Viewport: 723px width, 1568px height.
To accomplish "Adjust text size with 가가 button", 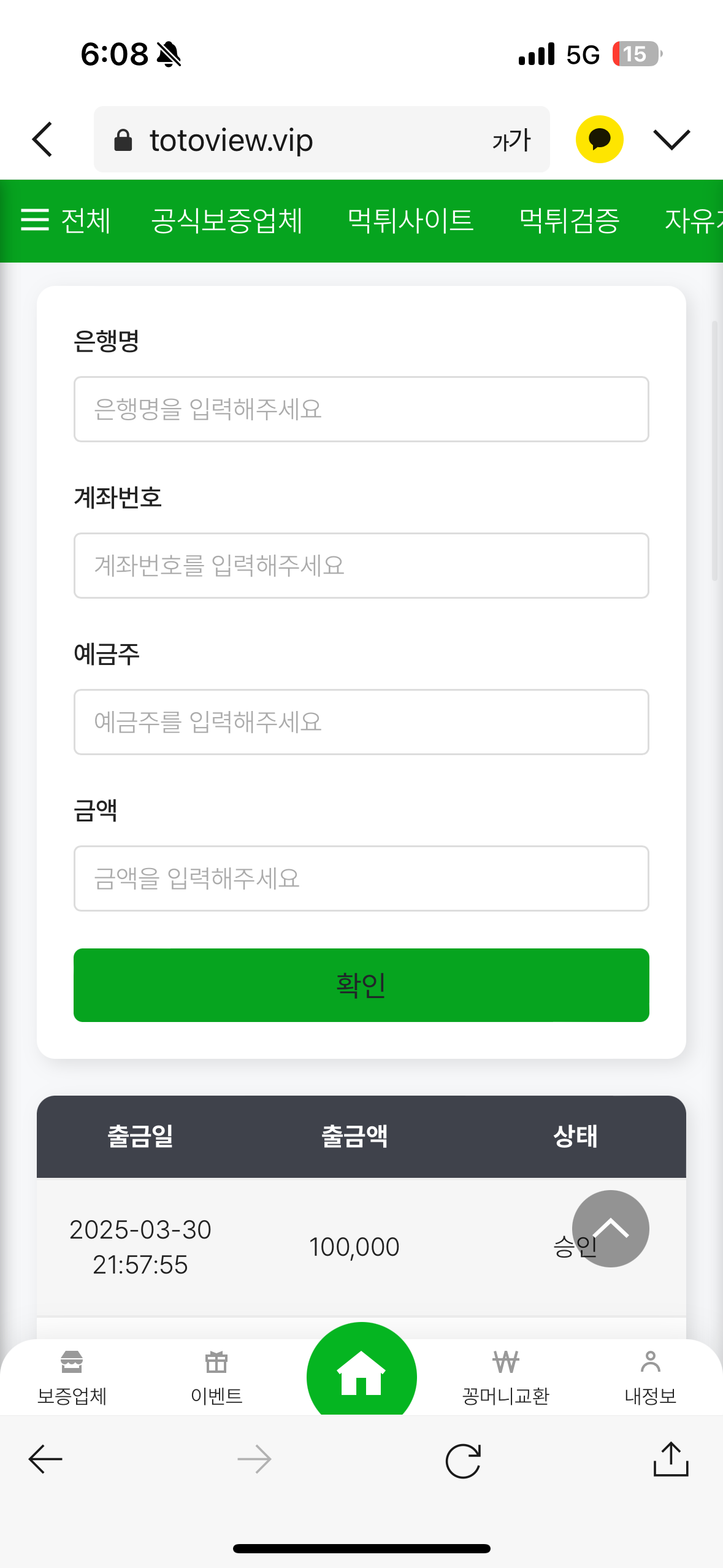I will pos(511,140).
